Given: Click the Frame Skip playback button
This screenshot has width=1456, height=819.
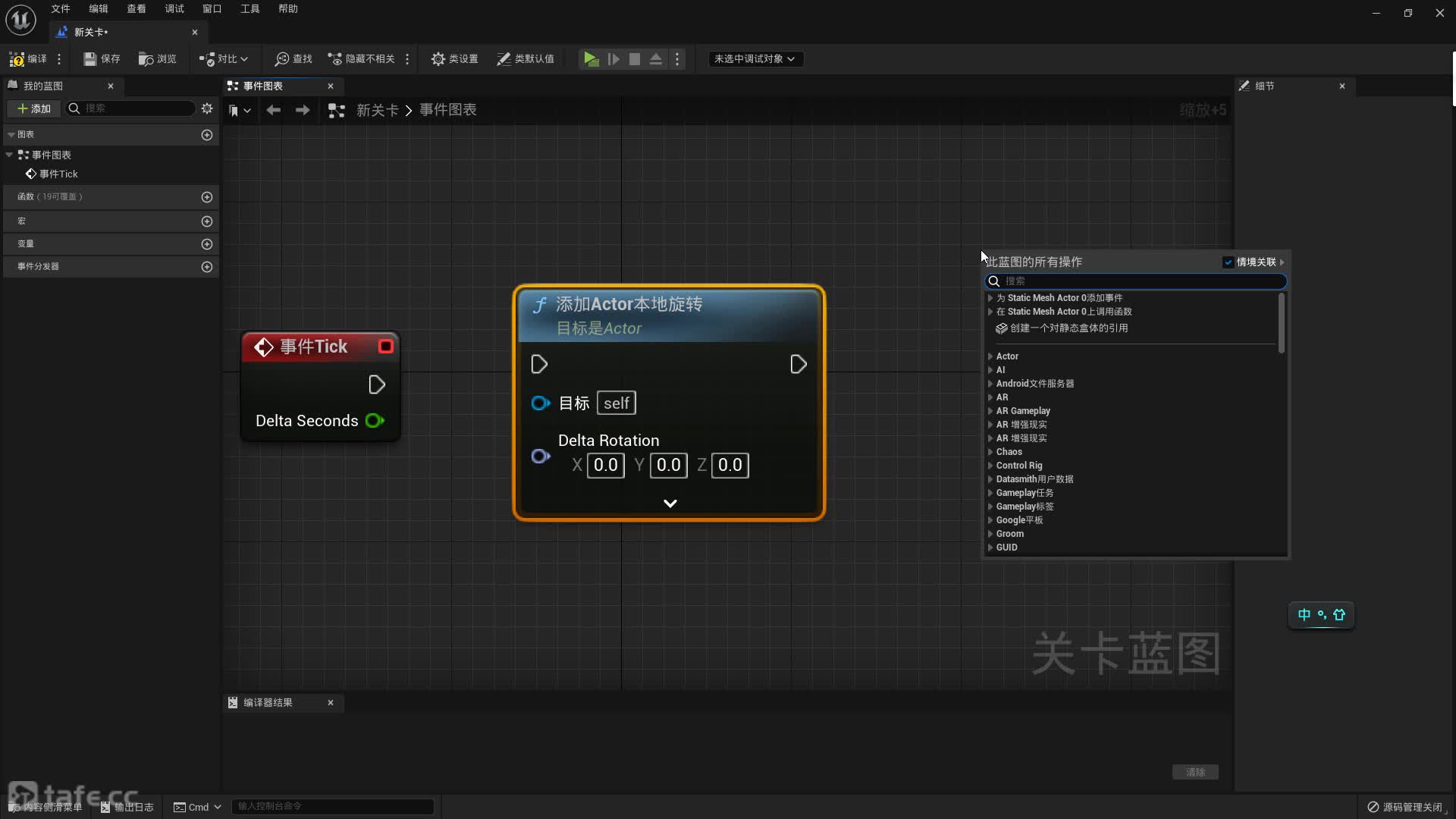Looking at the screenshot, I should 613,58.
